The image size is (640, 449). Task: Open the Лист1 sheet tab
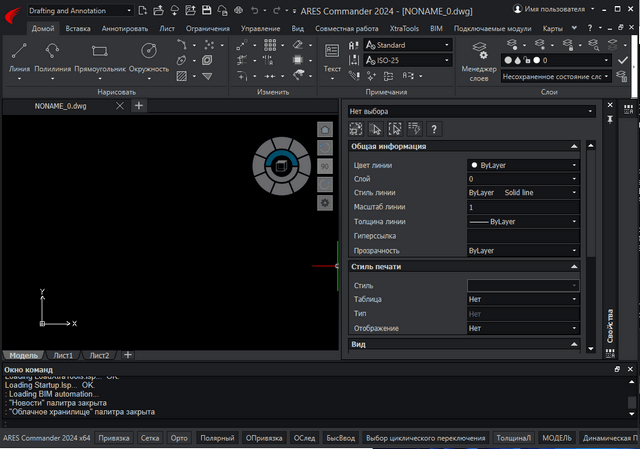click(63, 355)
